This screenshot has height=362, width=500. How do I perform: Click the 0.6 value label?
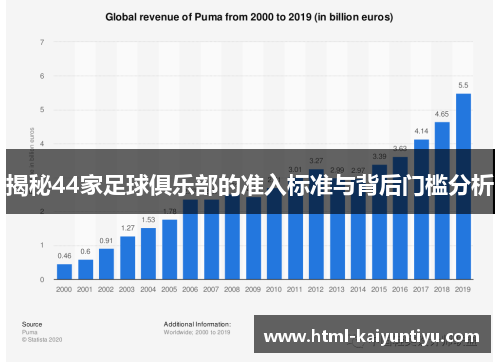click(x=85, y=251)
